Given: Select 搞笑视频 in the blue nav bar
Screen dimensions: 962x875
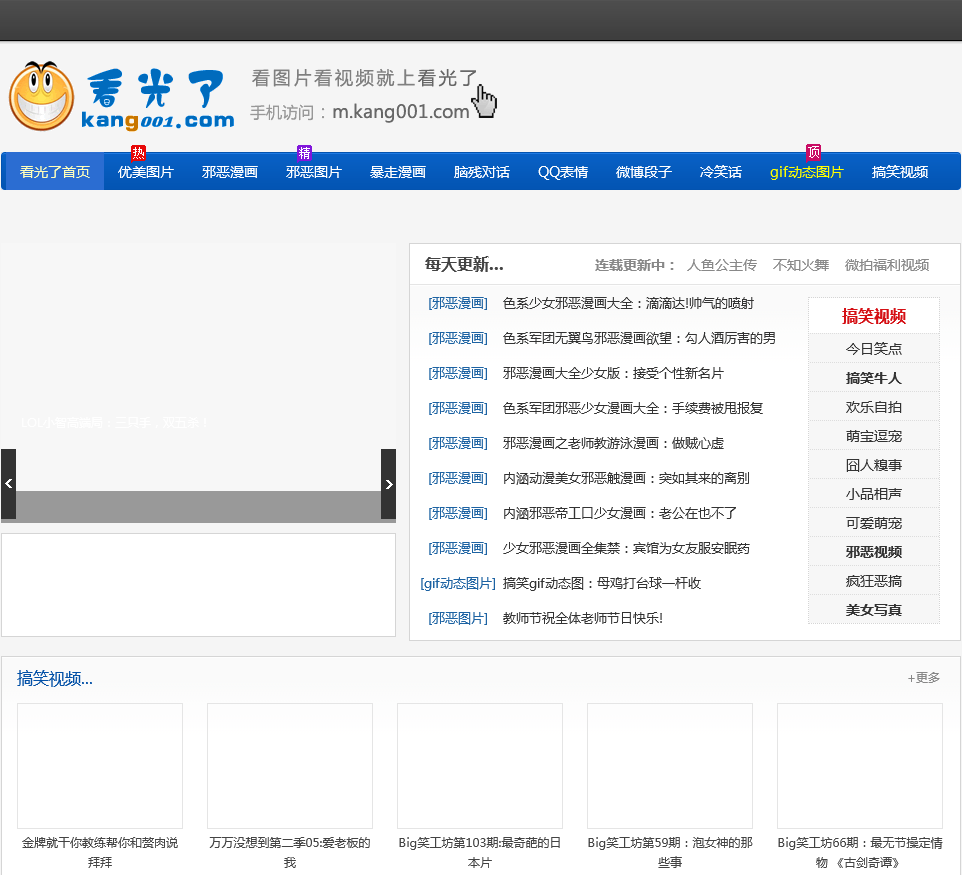Looking at the screenshot, I should coord(900,172).
